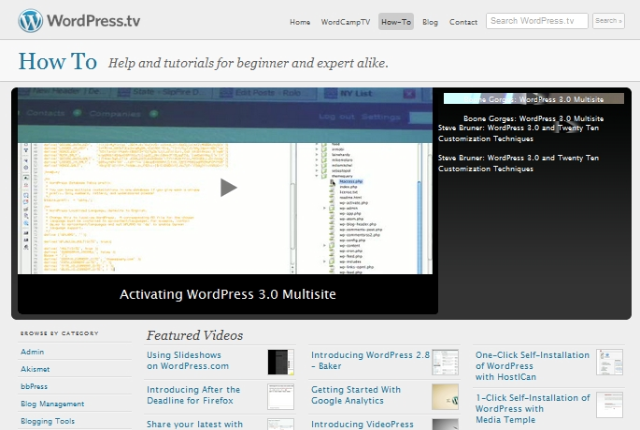Screen dimensions: 640x430
Task: Go to the Blog nav link
Action: pyautogui.click(x=430, y=22)
